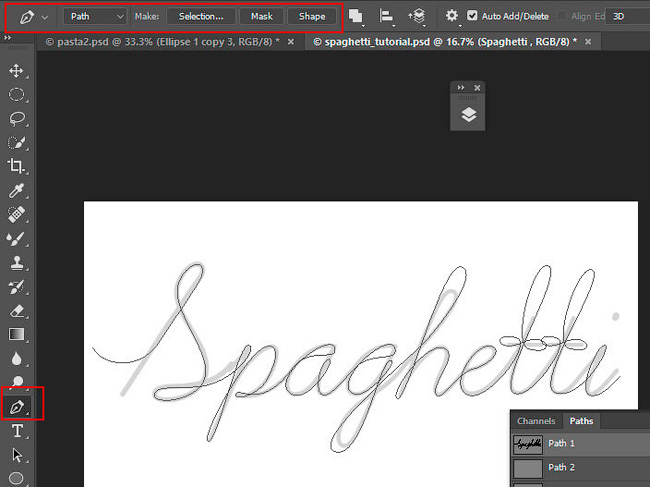Toggle the Align Edges checkbox
Image resolution: width=650 pixels, height=487 pixels.
tap(561, 16)
